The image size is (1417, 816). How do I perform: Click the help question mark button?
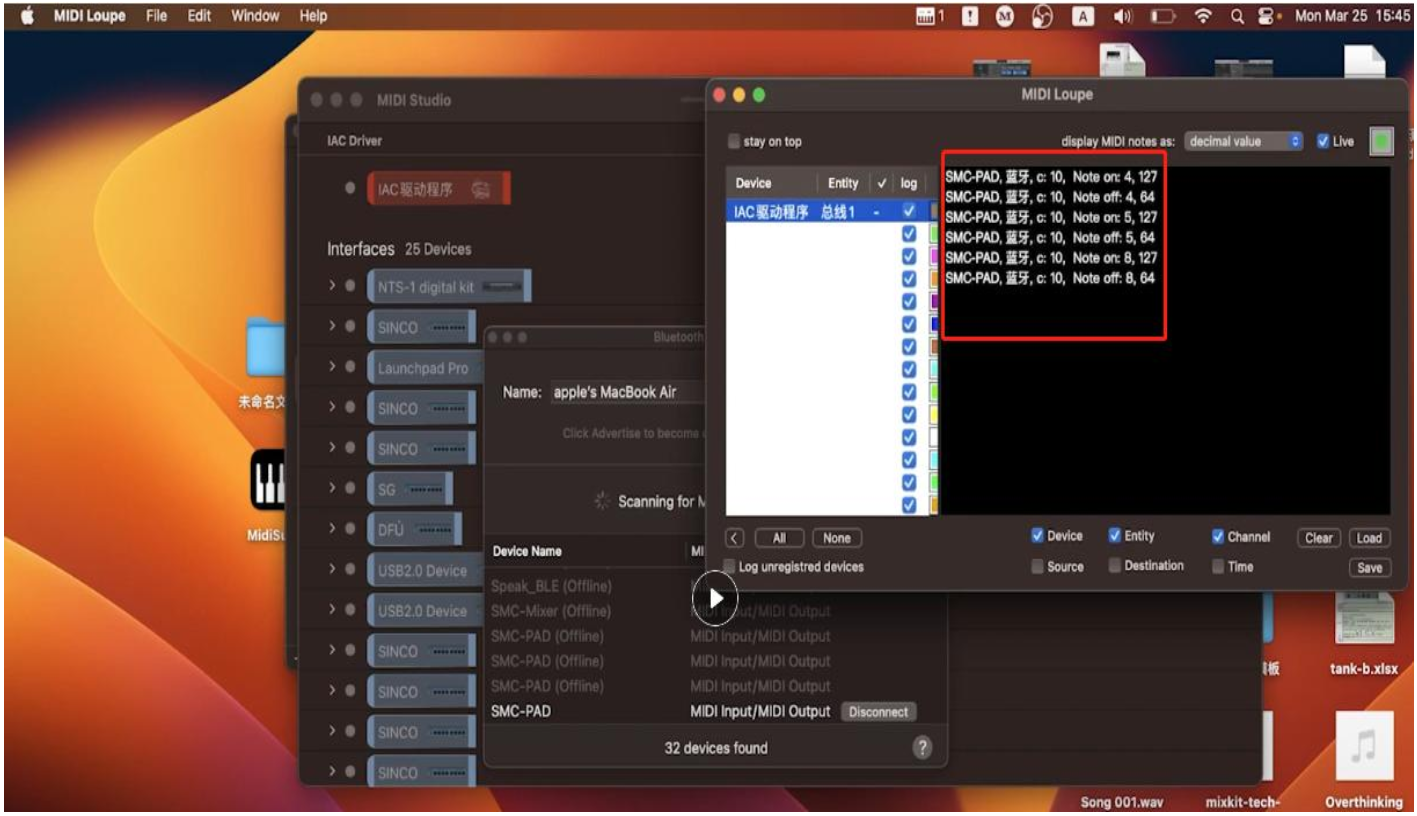click(x=922, y=747)
